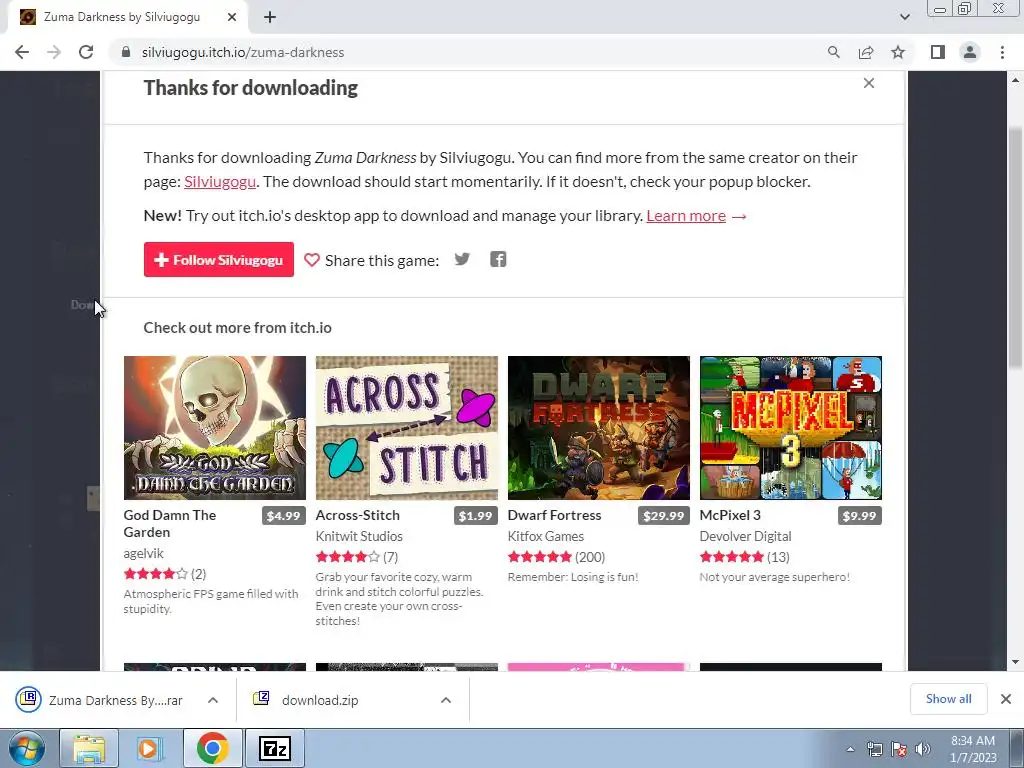Viewport: 1024px width, 768px height.
Task: Open the Dwarf Fortress game thumbnail
Action: (599, 428)
